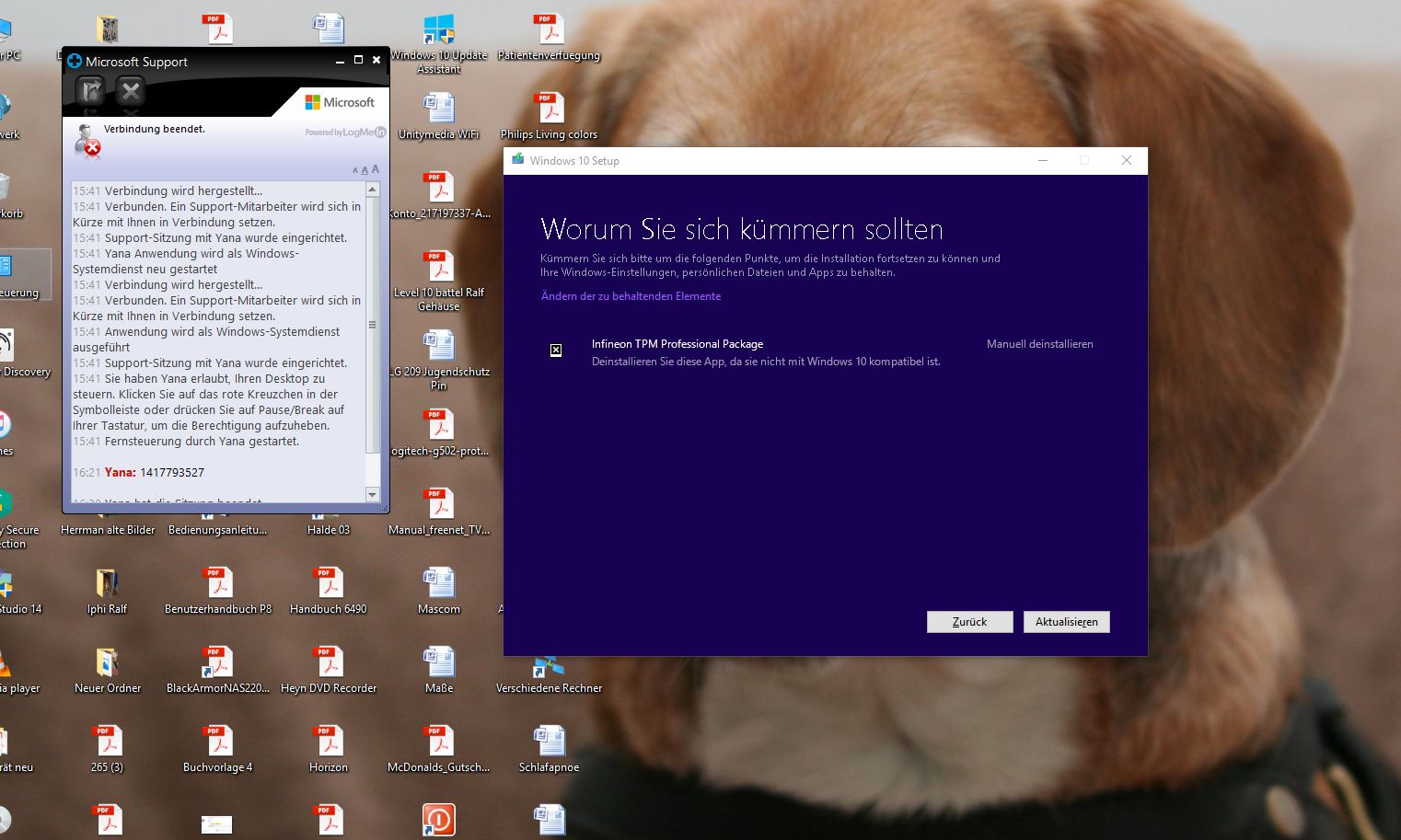The width and height of the screenshot is (1401, 840).
Task: Click the scroll up arrow in chat log
Action: (x=373, y=190)
